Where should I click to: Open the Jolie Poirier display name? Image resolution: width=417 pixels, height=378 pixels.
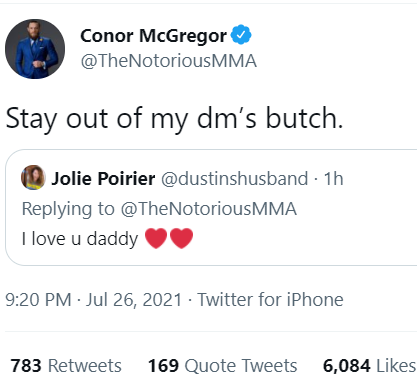click(103, 178)
